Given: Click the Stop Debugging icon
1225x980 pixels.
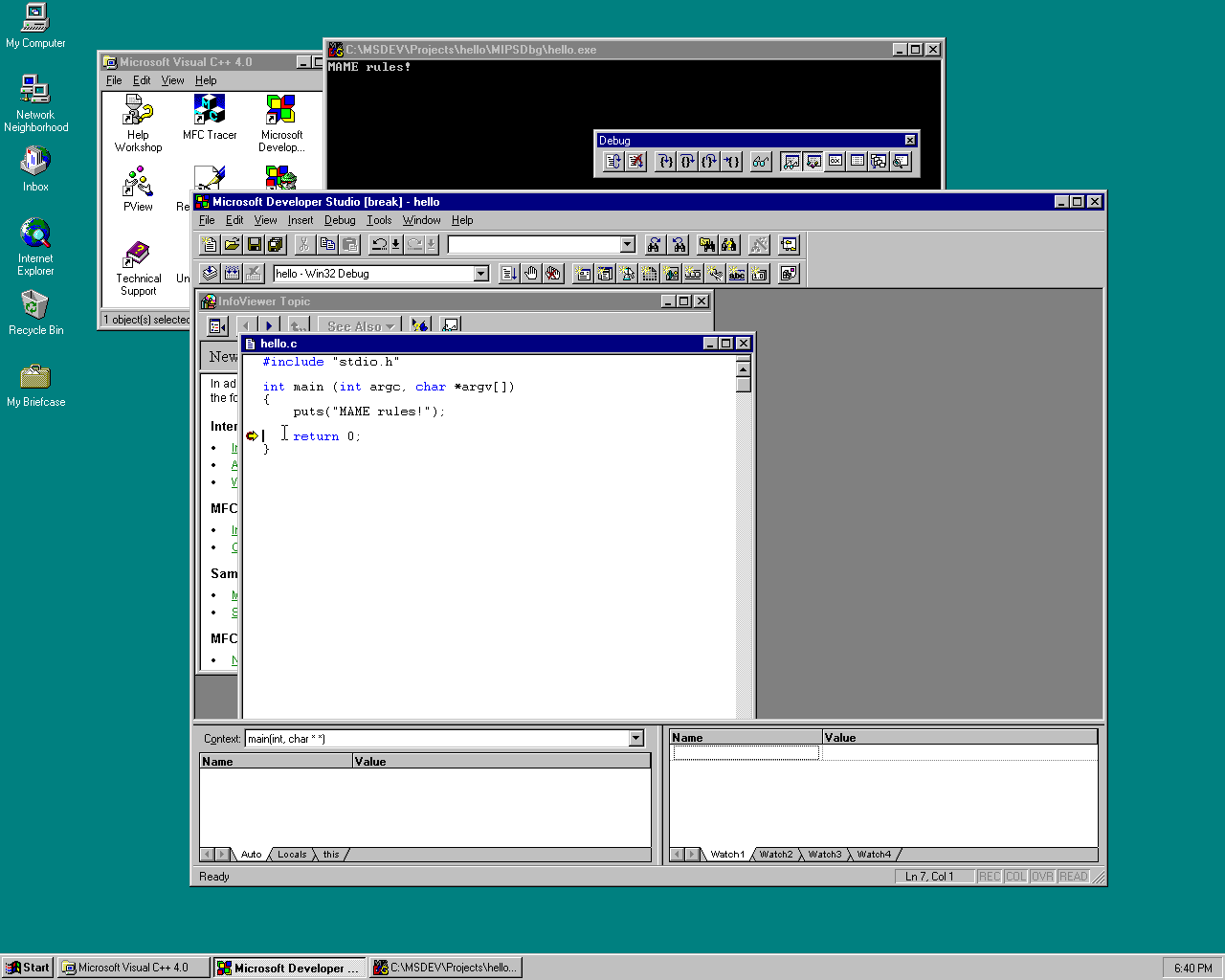Looking at the screenshot, I should (635, 162).
